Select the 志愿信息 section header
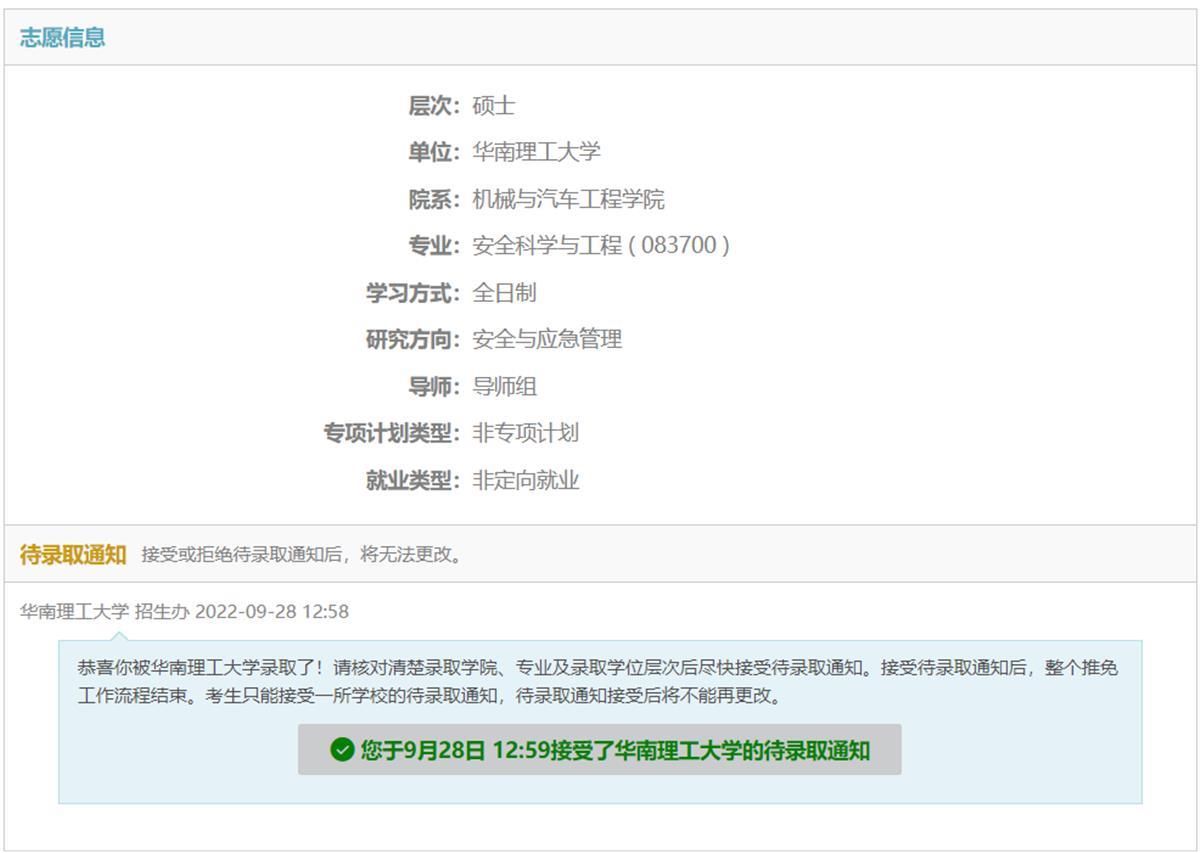 (x=62, y=38)
